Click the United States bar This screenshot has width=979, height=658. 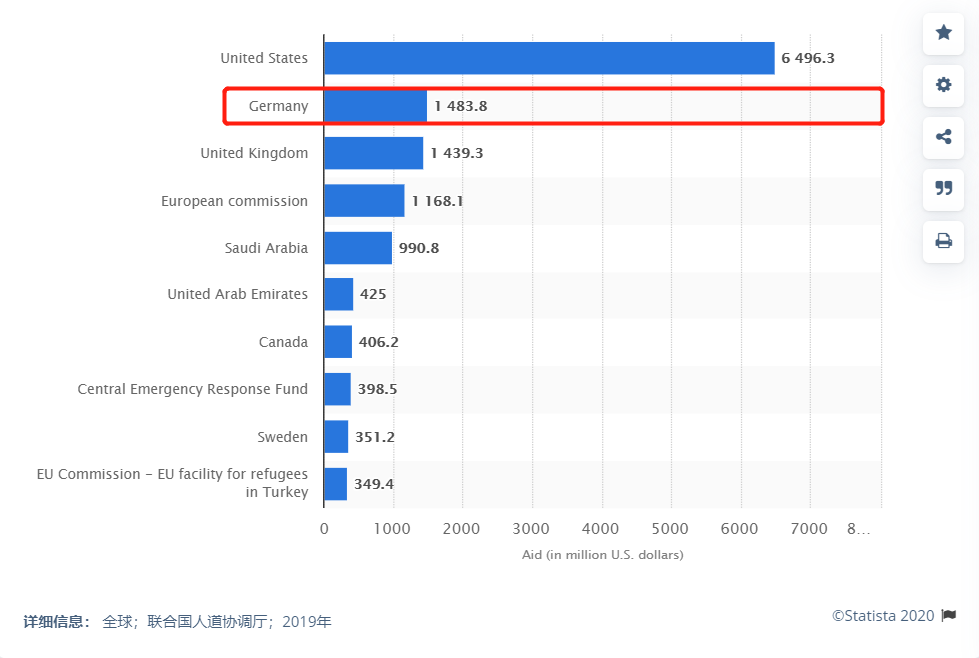pyautogui.click(x=548, y=58)
